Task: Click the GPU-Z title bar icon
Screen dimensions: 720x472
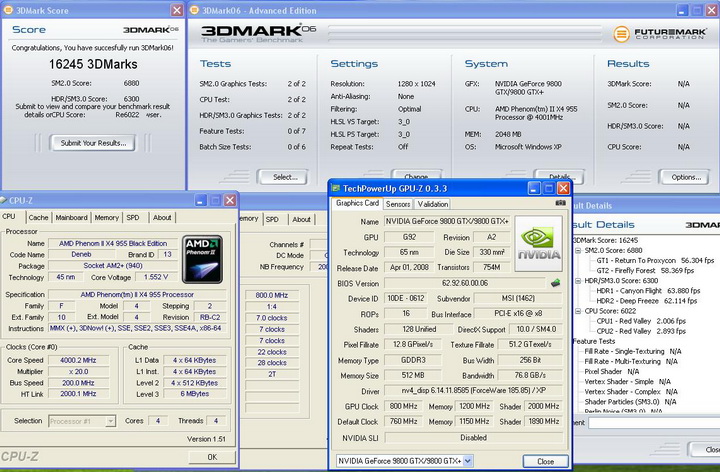Action: (336, 188)
